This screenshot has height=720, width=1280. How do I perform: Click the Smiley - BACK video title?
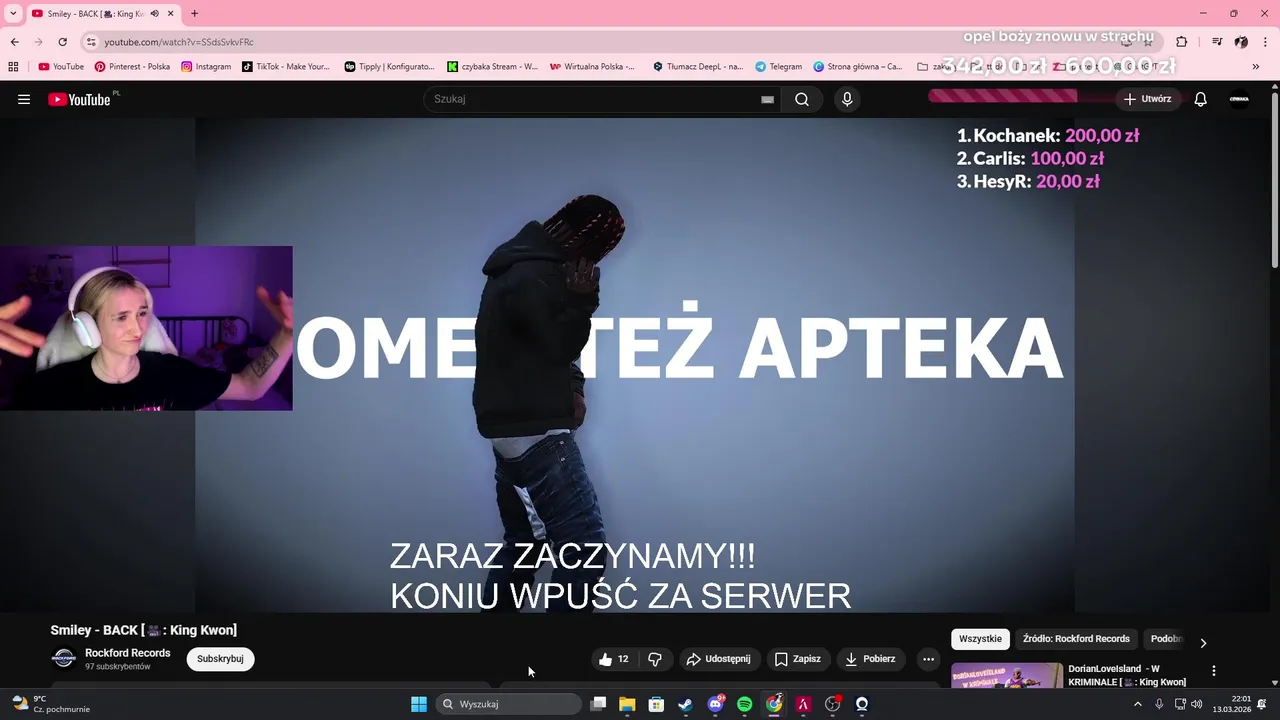[x=144, y=630]
